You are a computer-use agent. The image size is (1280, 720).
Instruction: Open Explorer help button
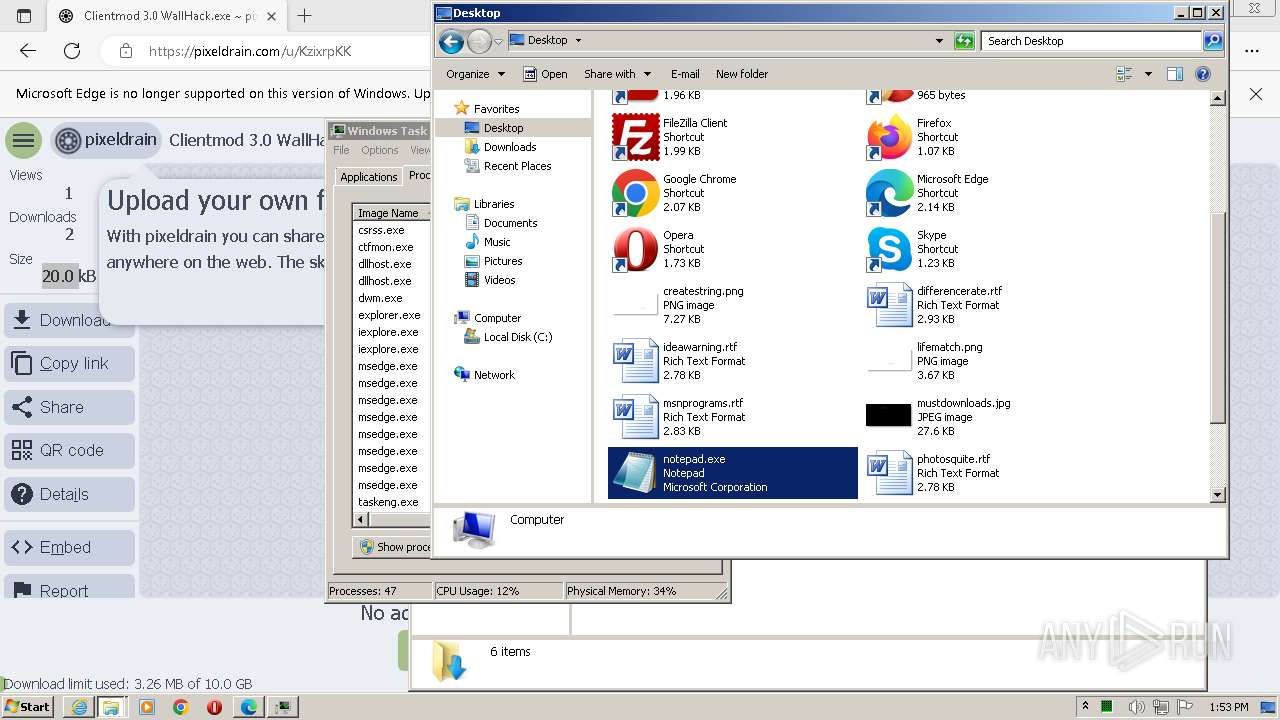click(x=1203, y=74)
